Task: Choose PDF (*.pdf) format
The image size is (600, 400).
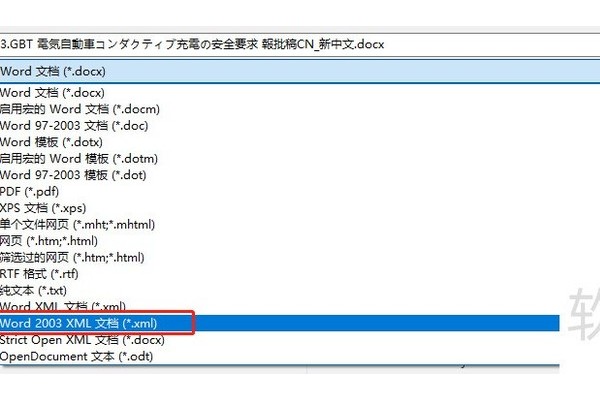Action: (280, 191)
